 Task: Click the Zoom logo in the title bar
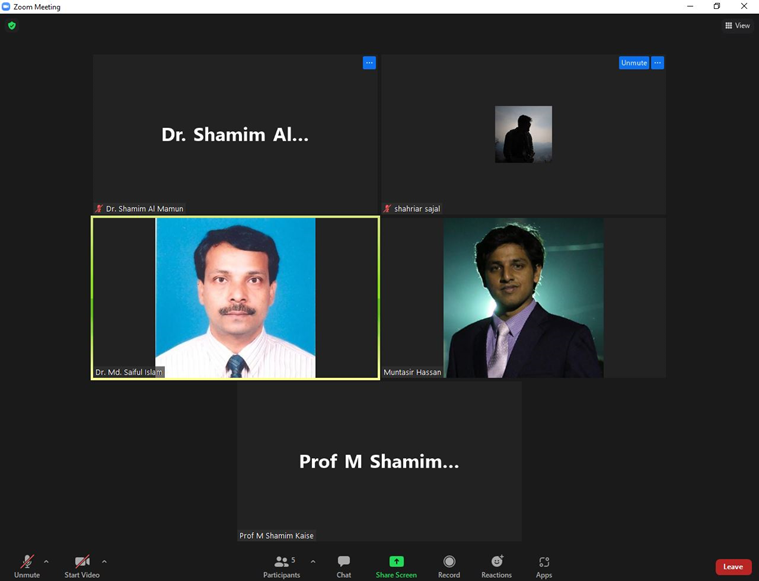pos(6,6)
